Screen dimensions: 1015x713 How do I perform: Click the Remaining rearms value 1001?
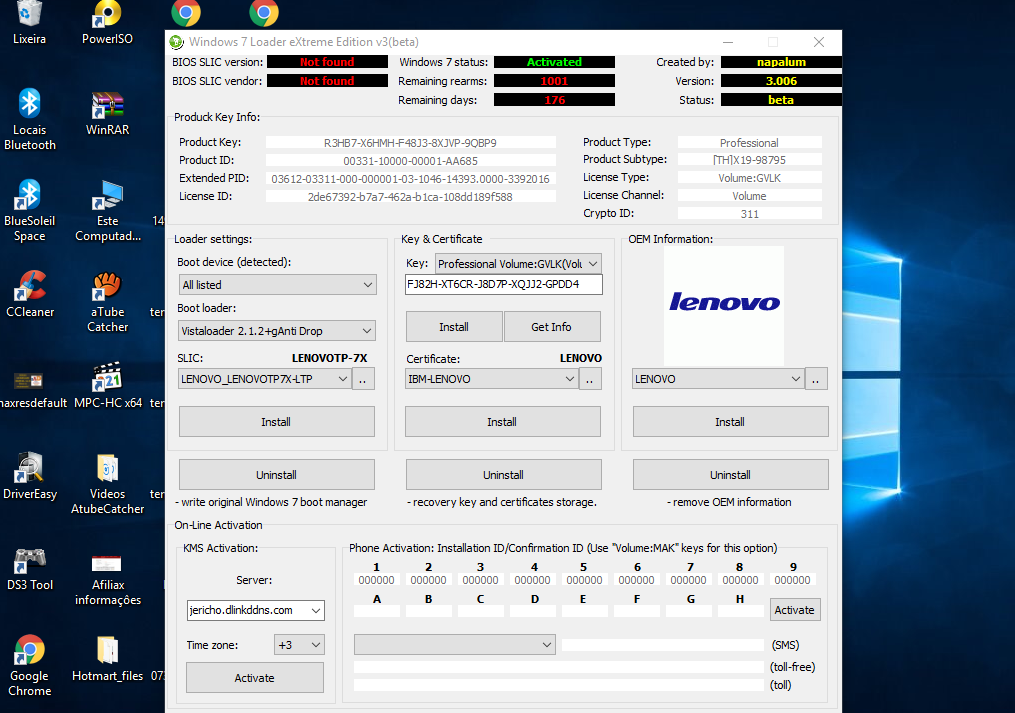coord(554,81)
